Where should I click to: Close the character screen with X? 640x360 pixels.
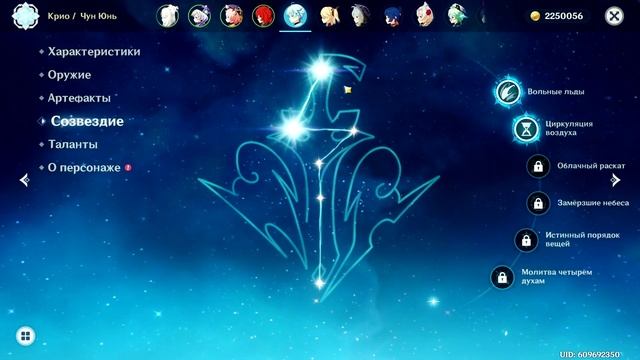click(x=614, y=16)
